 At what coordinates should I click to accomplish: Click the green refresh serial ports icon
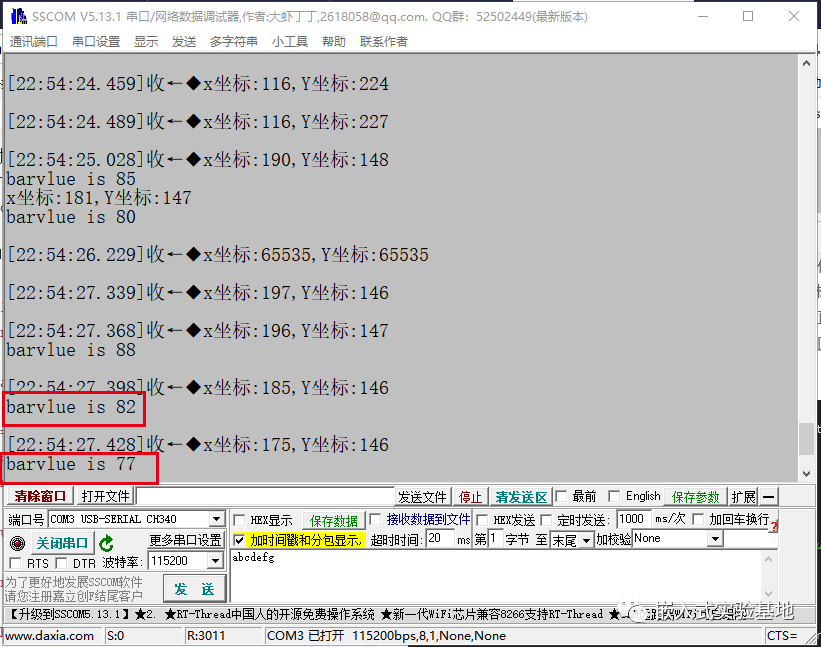coord(106,543)
